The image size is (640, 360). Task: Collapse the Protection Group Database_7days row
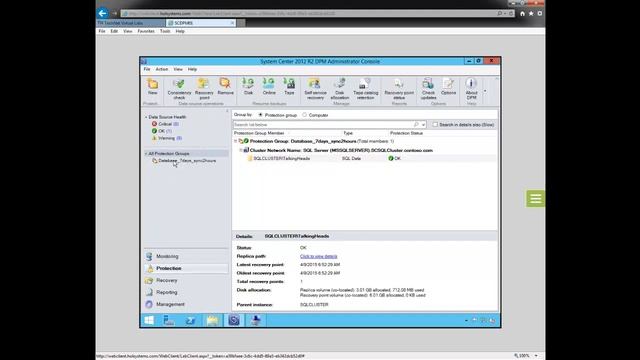click(x=236, y=141)
